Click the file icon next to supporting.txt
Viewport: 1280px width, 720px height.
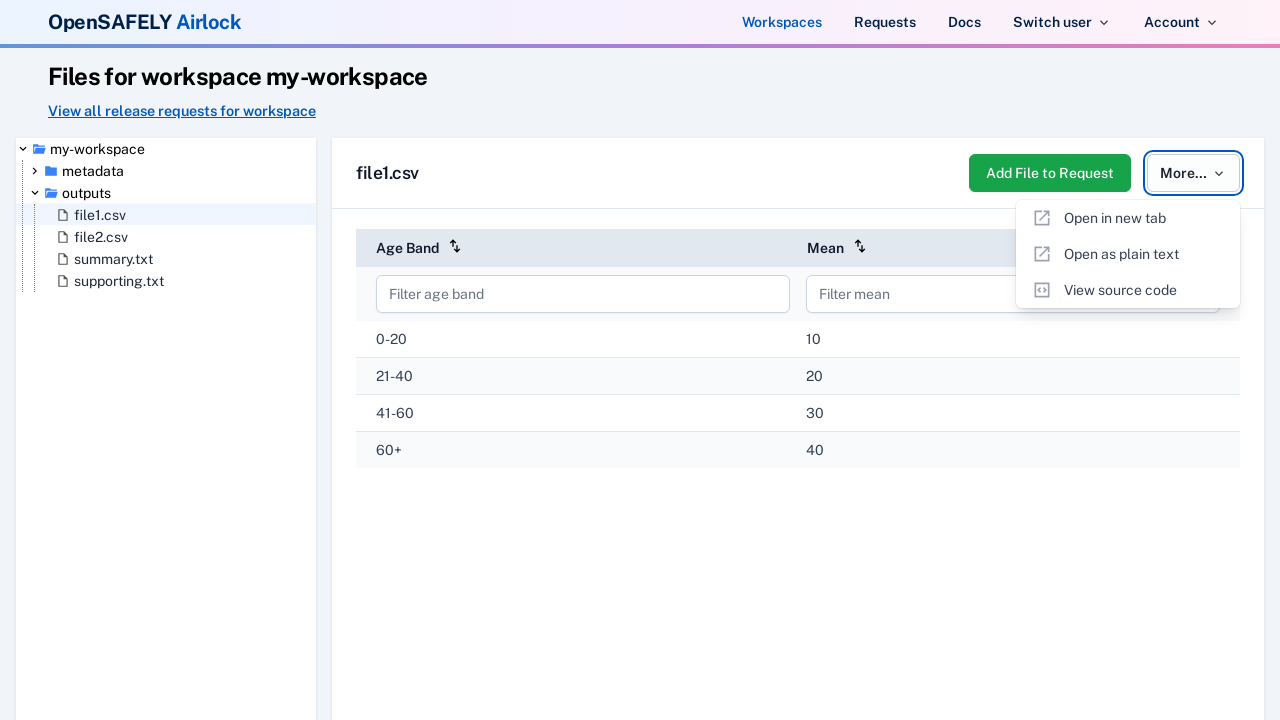coord(62,281)
